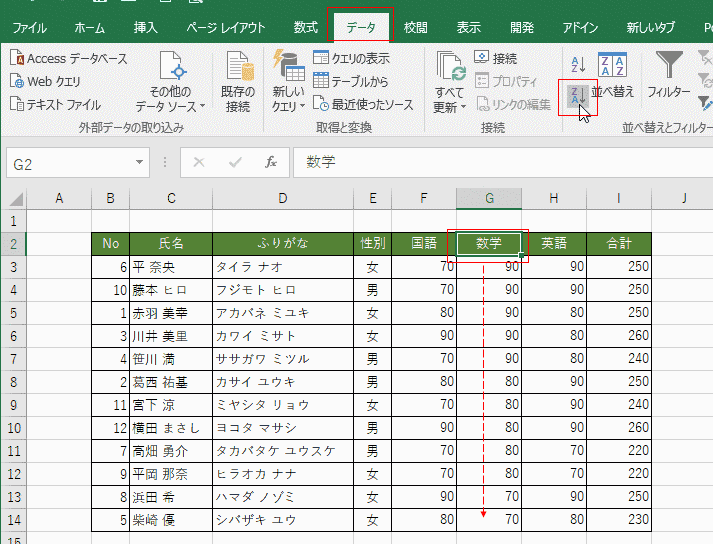This screenshot has height=544, width=713.
Task: Click the 合計 header cell
Action: tap(619, 244)
